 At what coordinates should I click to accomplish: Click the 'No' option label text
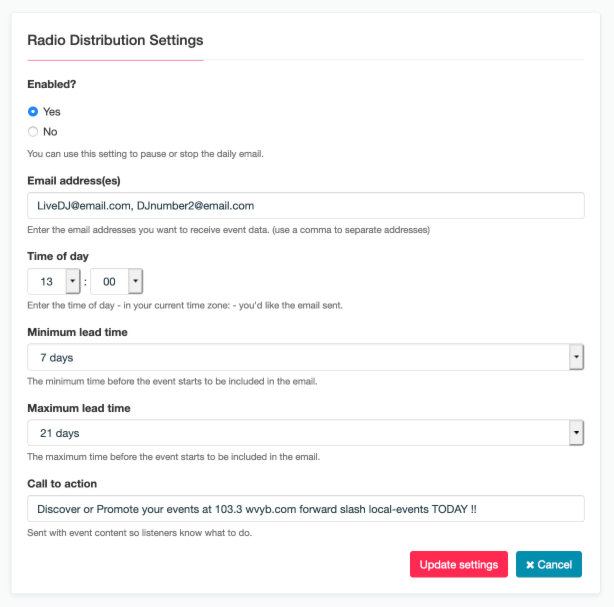[50, 132]
